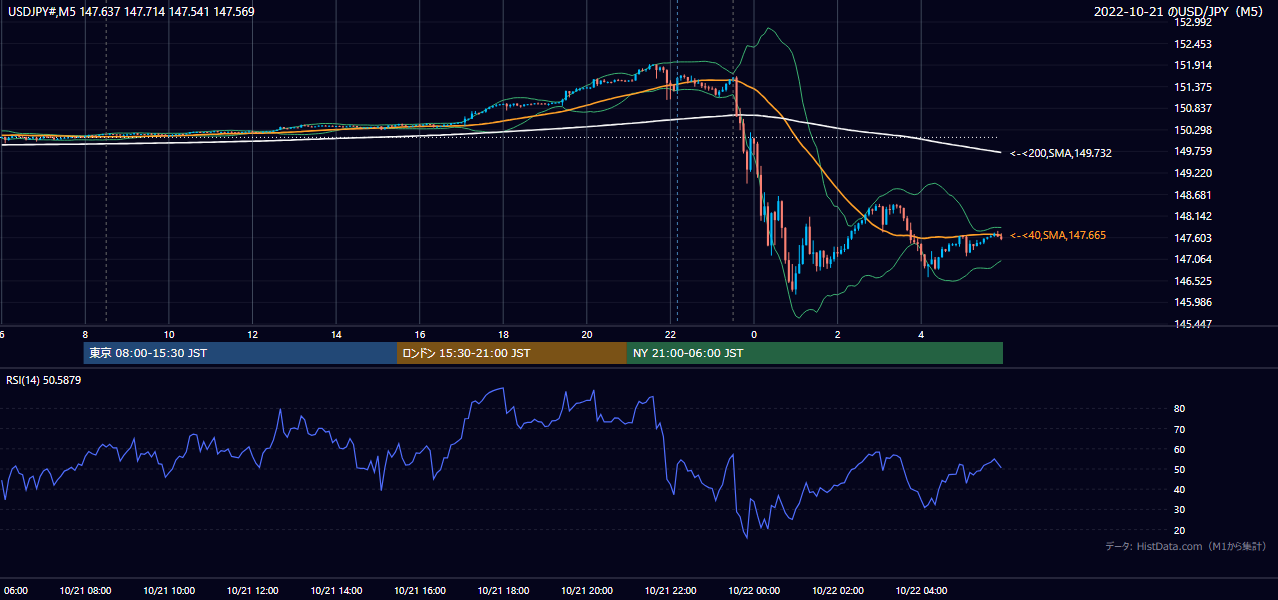The width and height of the screenshot is (1278, 600).
Task: Click the HistData.com data source credit
Action: tap(1186, 546)
